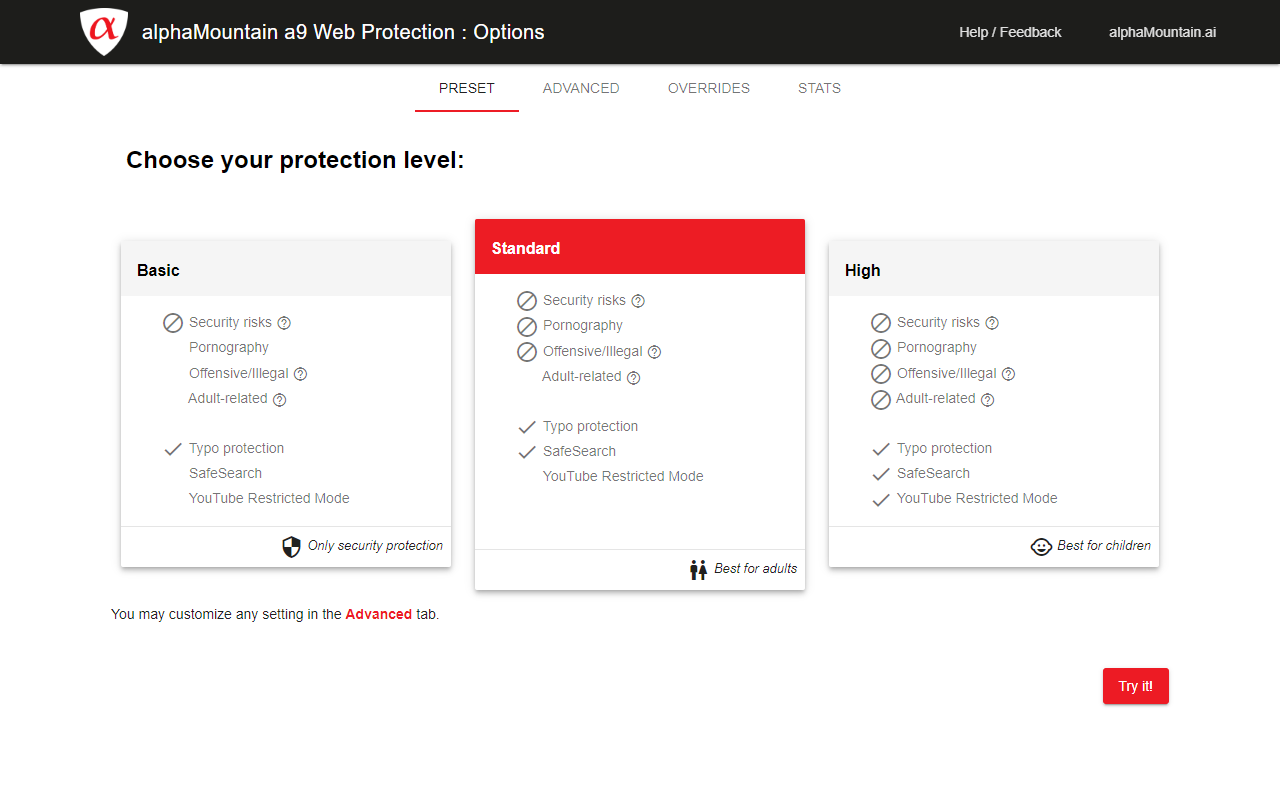Click help icon next to Standard Offensive/Illegal

655,352
